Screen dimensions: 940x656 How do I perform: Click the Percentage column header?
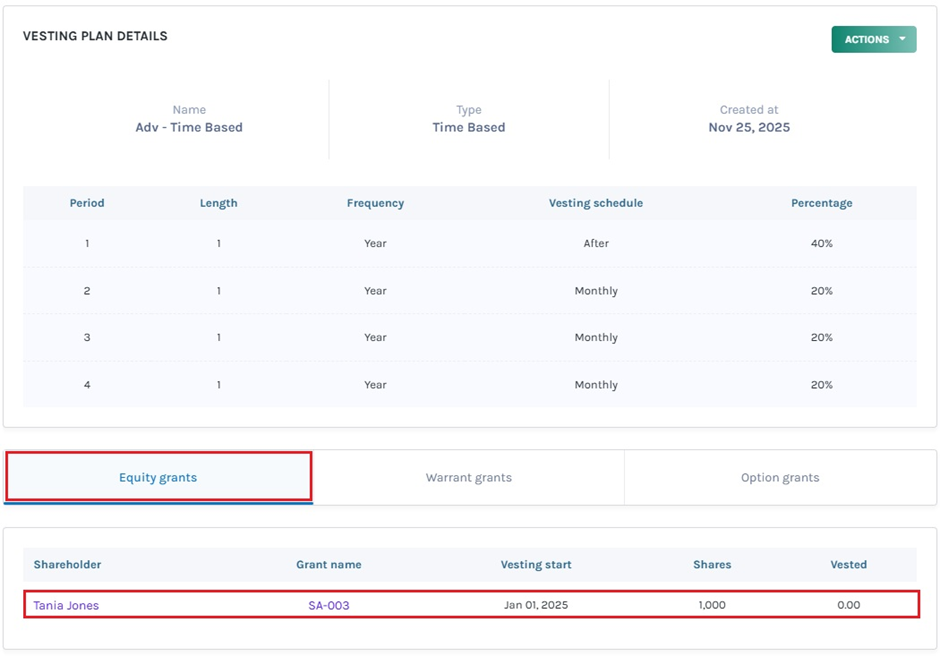(821, 203)
